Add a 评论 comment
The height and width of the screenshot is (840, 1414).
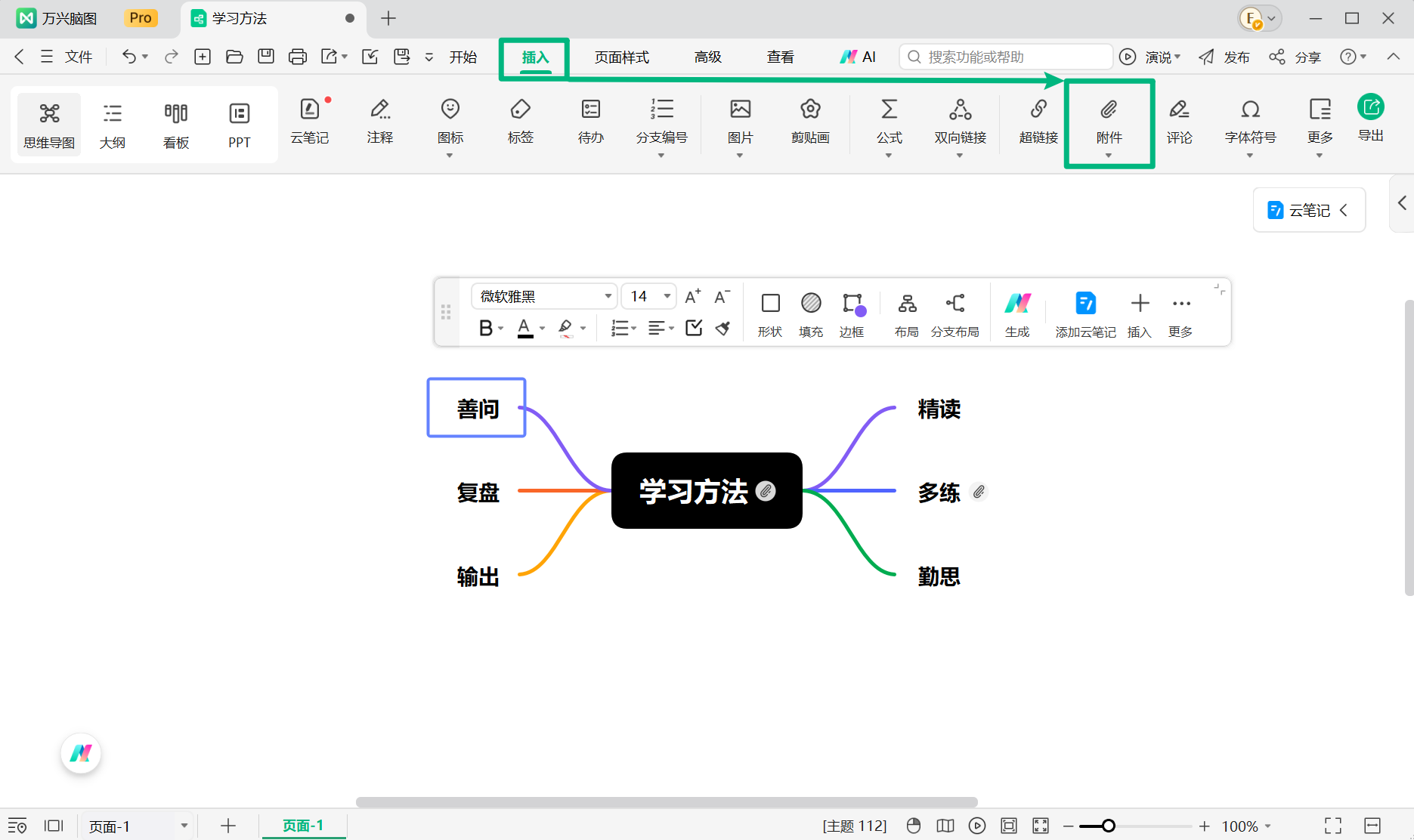coord(1180,122)
